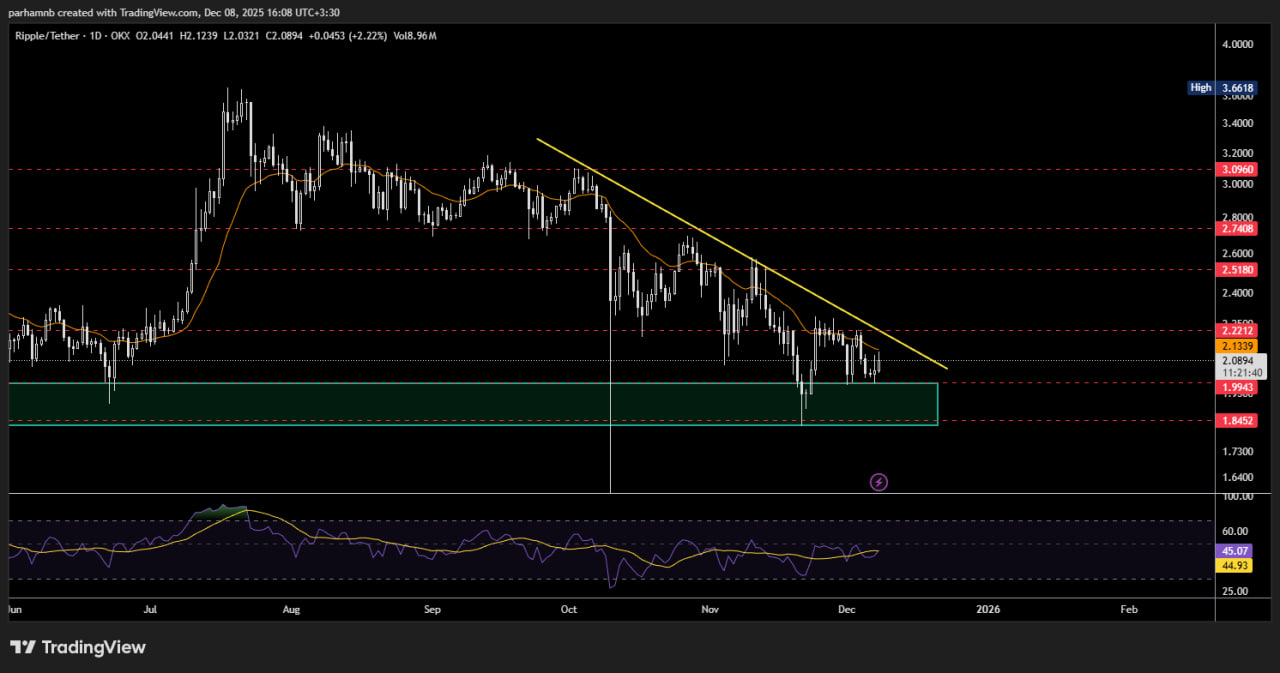This screenshot has height=673, width=1280.
Task: Select the 1D timeframe label
Action: click(x=97, y=35)
